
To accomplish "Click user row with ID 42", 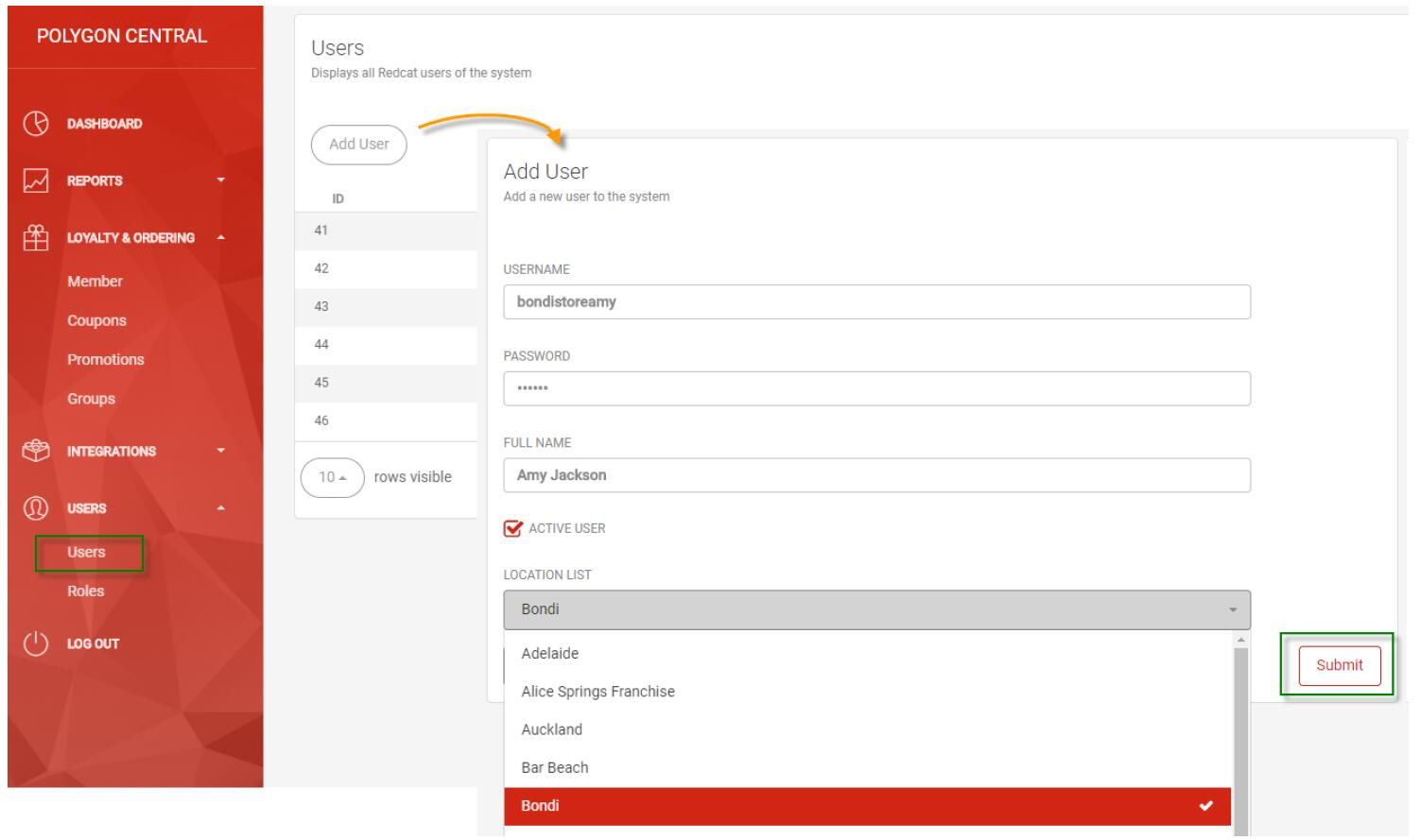I will point(386,268).
